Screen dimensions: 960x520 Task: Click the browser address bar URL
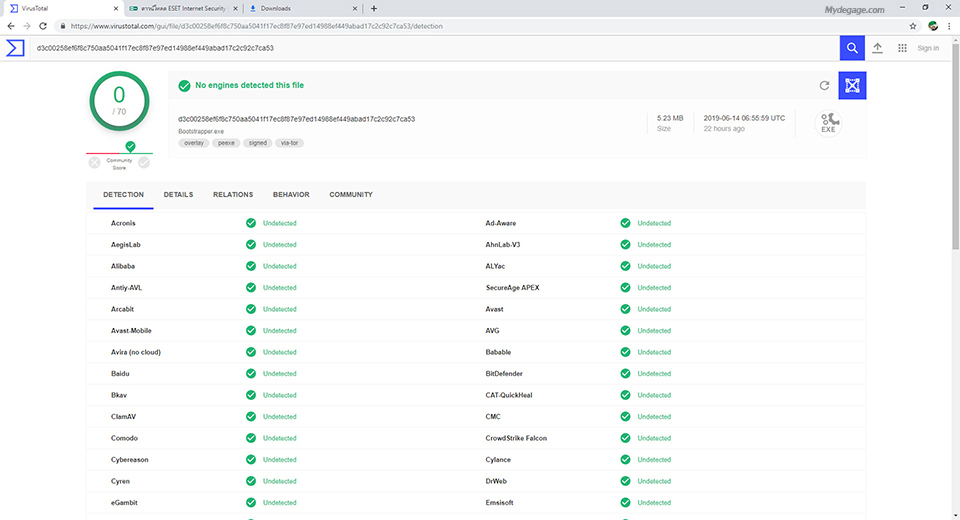coord(257,26)
